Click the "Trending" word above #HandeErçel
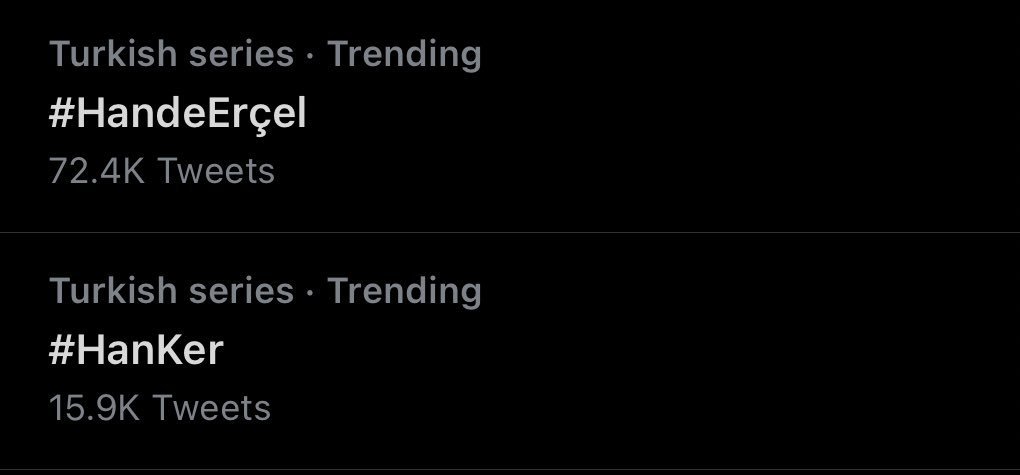The height and width of the screenshot is (475, 1020). point(404,54)
